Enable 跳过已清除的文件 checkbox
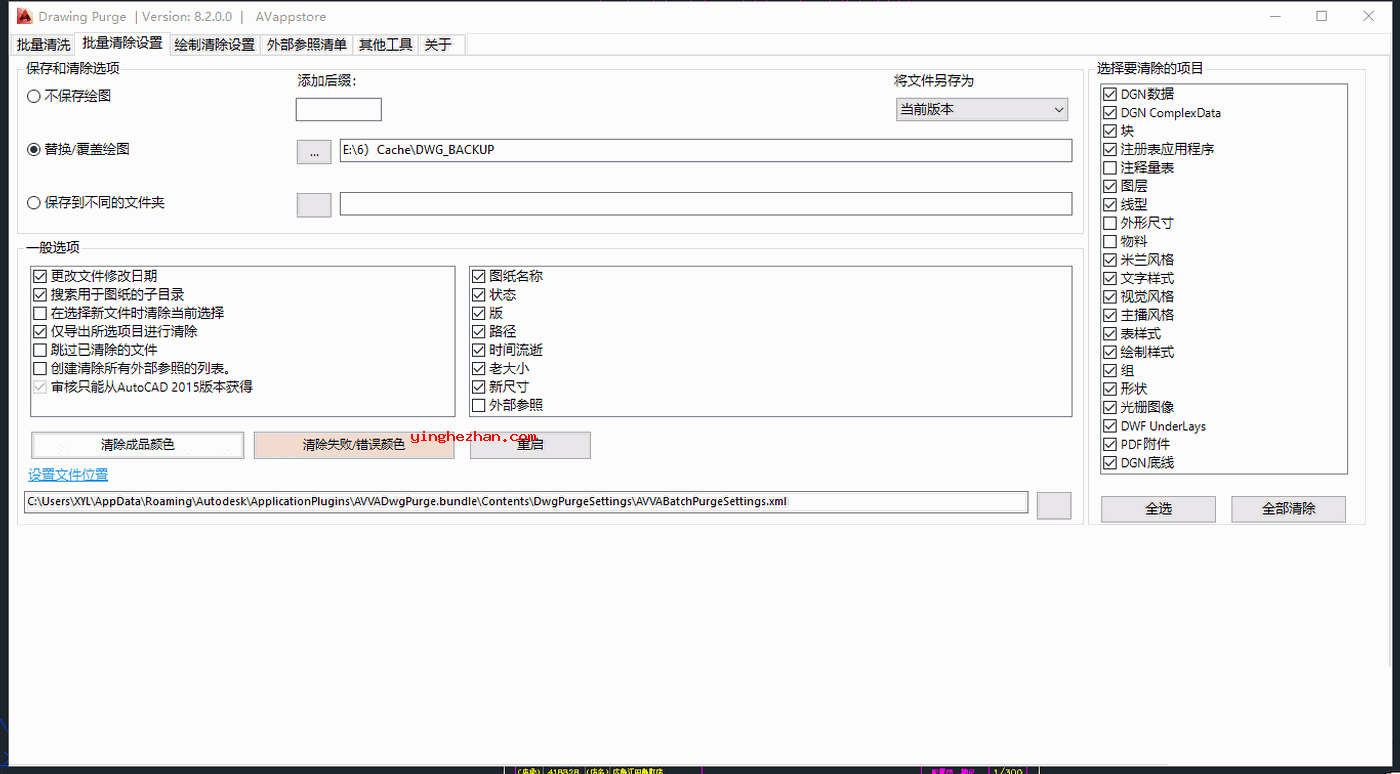 click(40, 350)
